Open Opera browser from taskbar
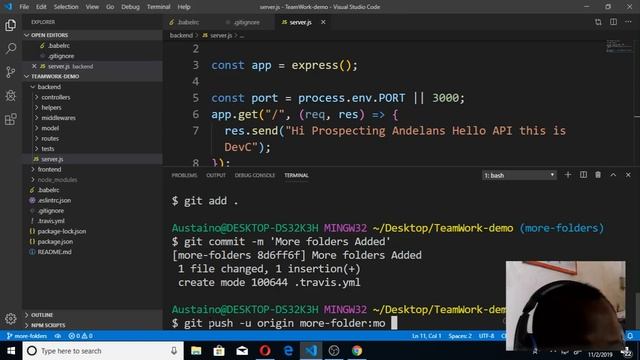The height and width of the screenshot is (360, 640). coord(265,351)
